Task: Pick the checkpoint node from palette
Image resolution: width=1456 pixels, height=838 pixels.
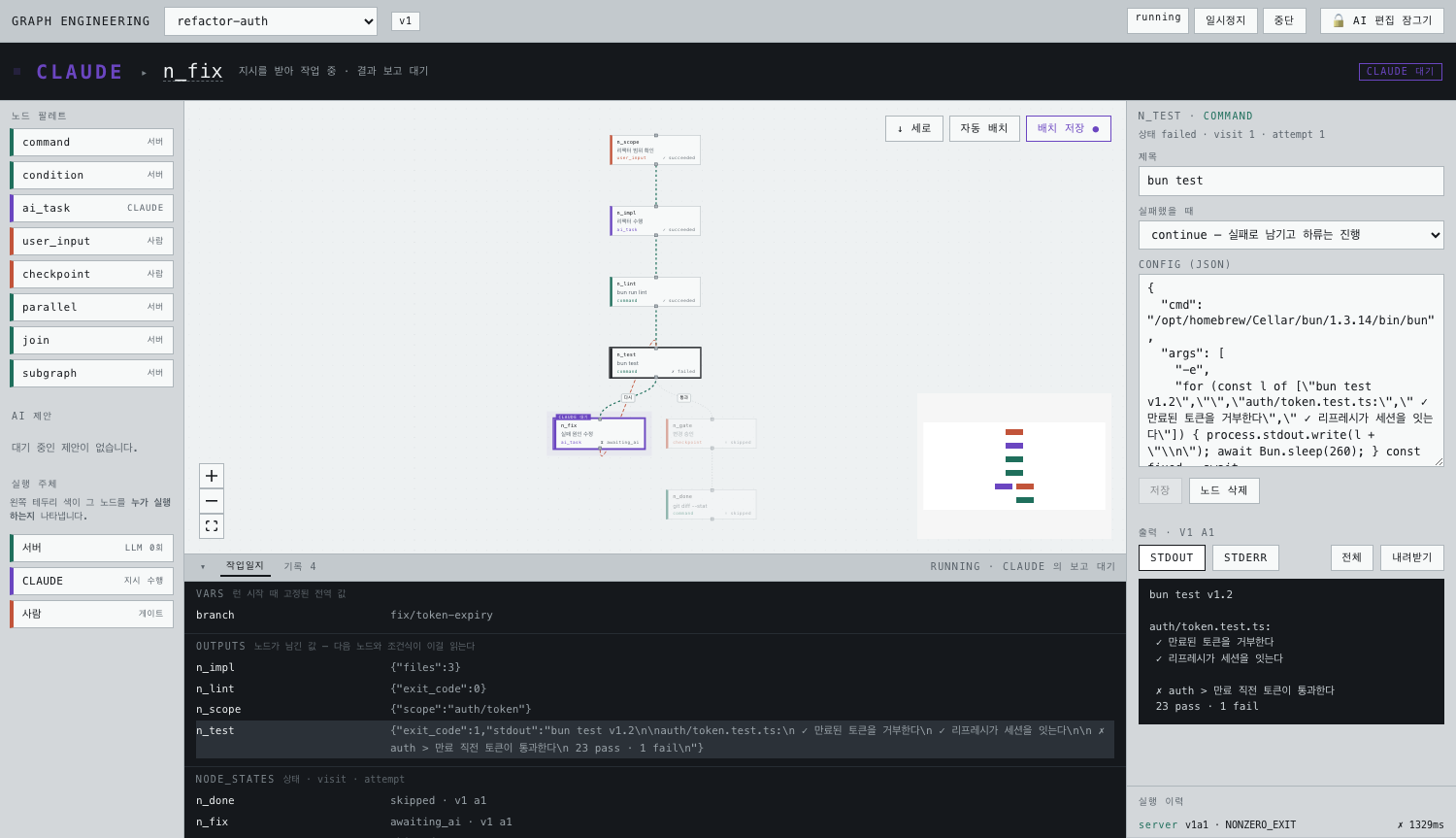Action: [92, 275]
